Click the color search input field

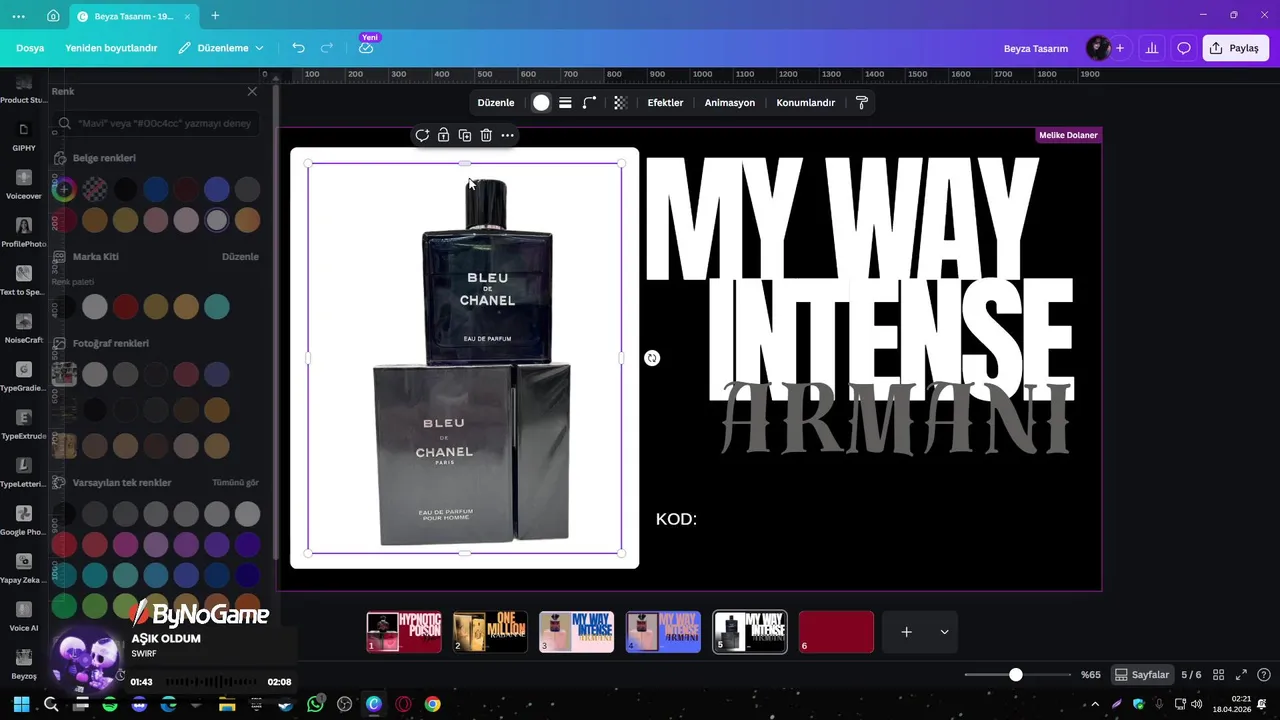156,123
